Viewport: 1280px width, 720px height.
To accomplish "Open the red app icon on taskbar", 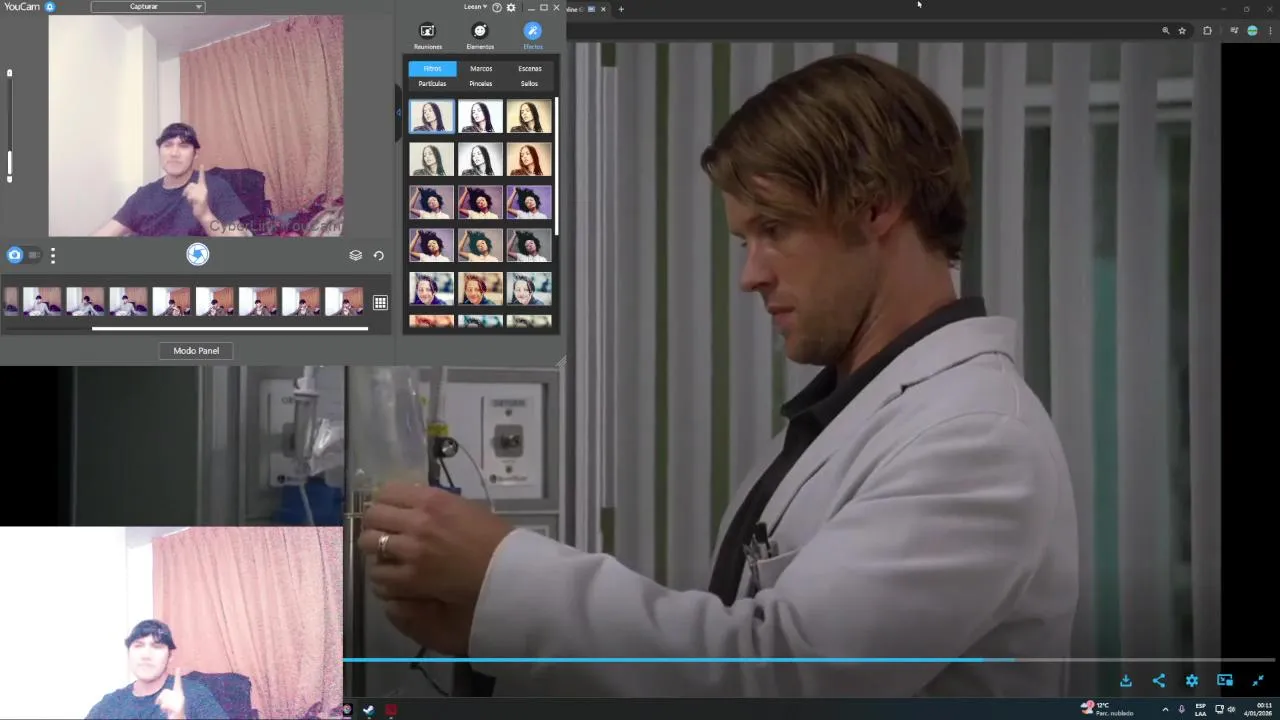I will pos(391,711).
